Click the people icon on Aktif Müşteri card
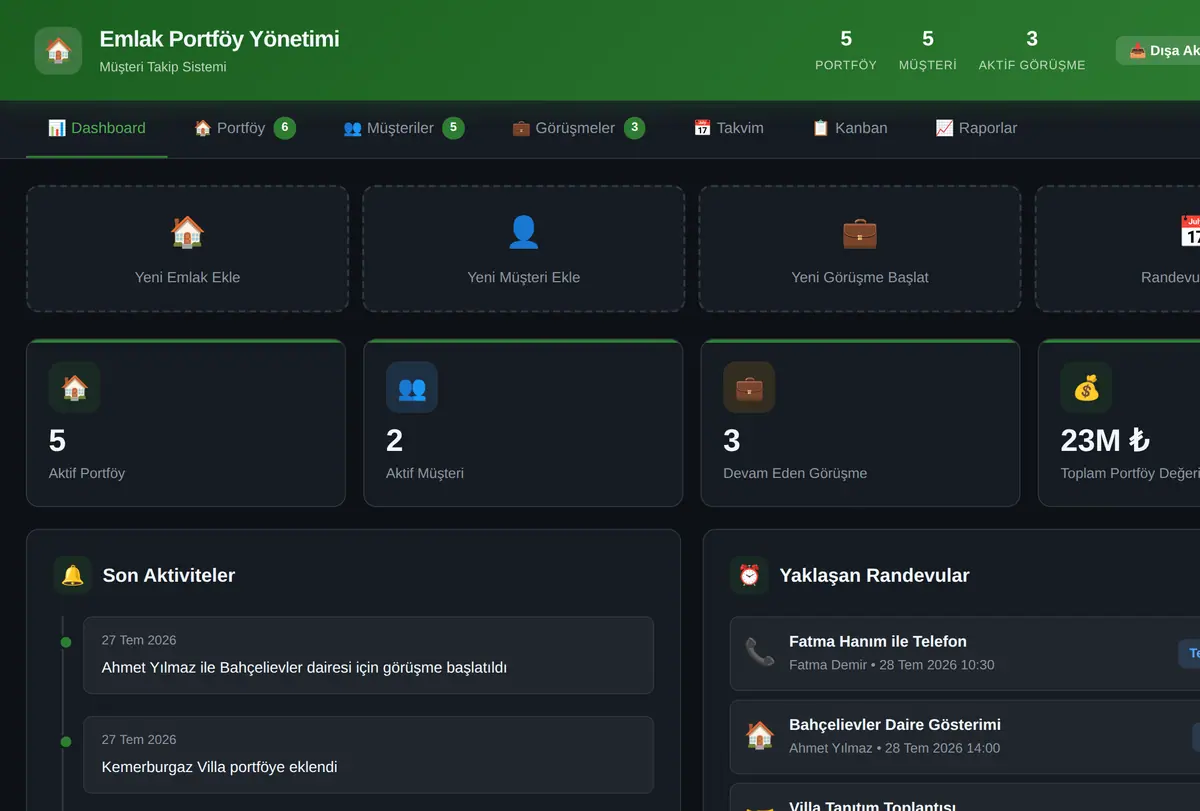Screen dimensions: 1200x811 pyautogui.click(x=411, y=387)
